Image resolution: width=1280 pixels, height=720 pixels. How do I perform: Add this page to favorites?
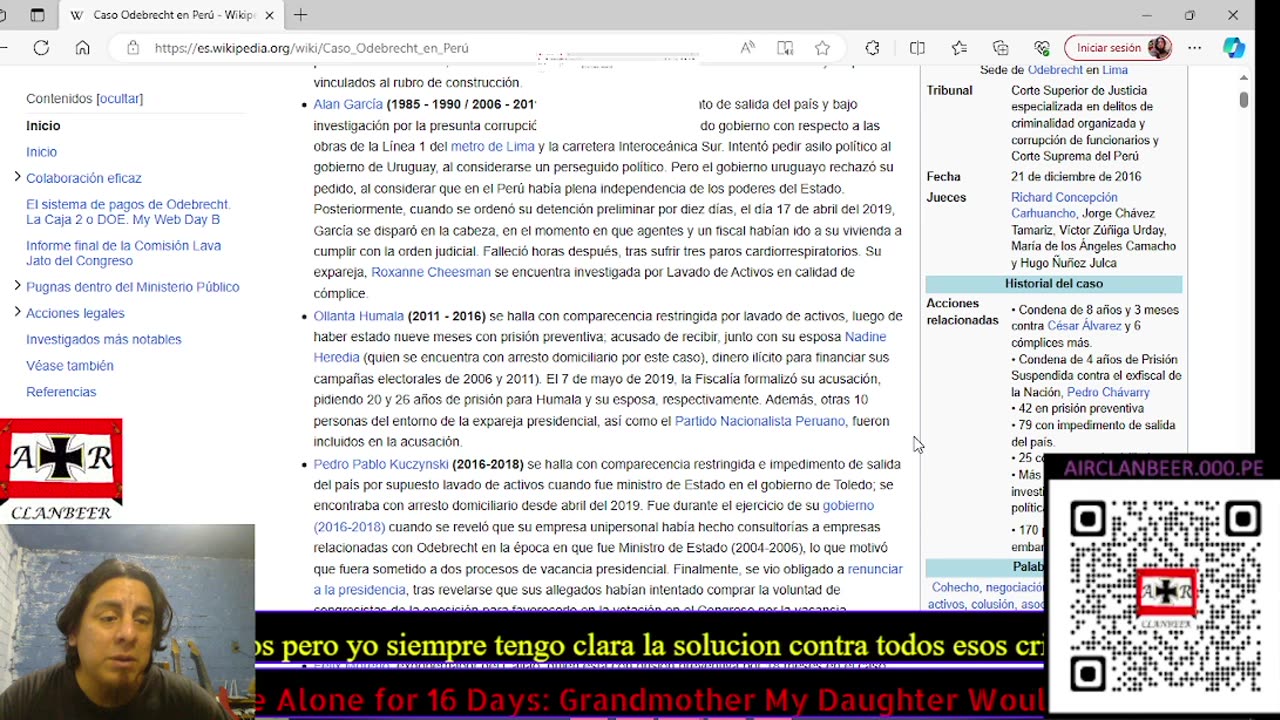click(822, 48)
